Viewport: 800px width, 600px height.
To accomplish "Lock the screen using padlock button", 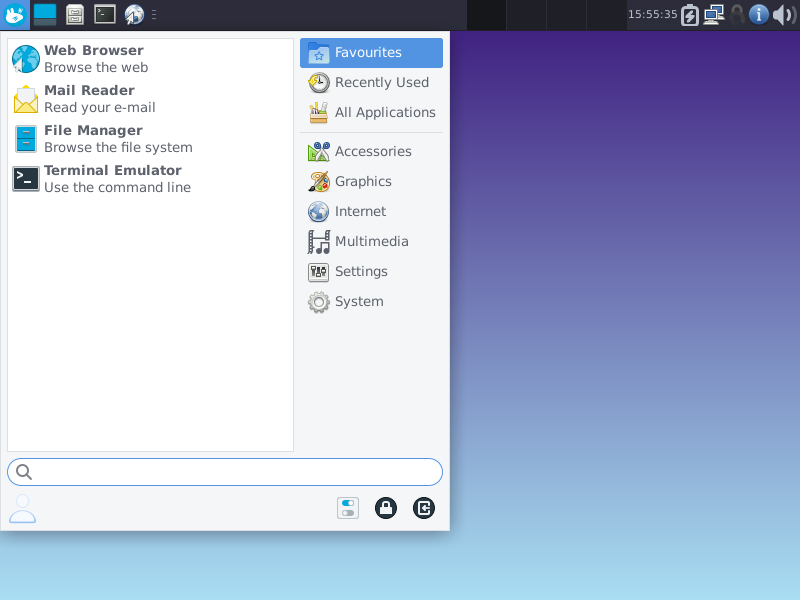I will [386, 508].
